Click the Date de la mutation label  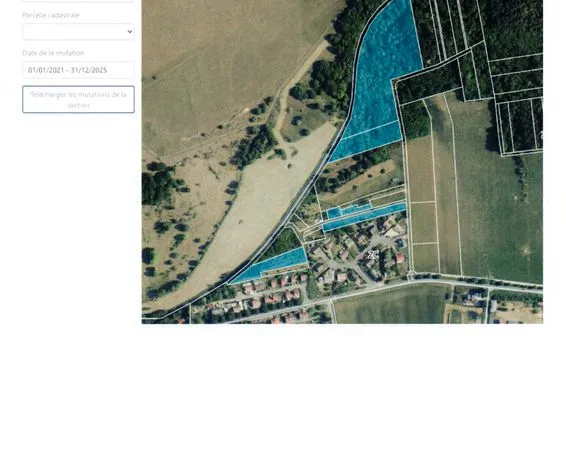tap(53, 53)
